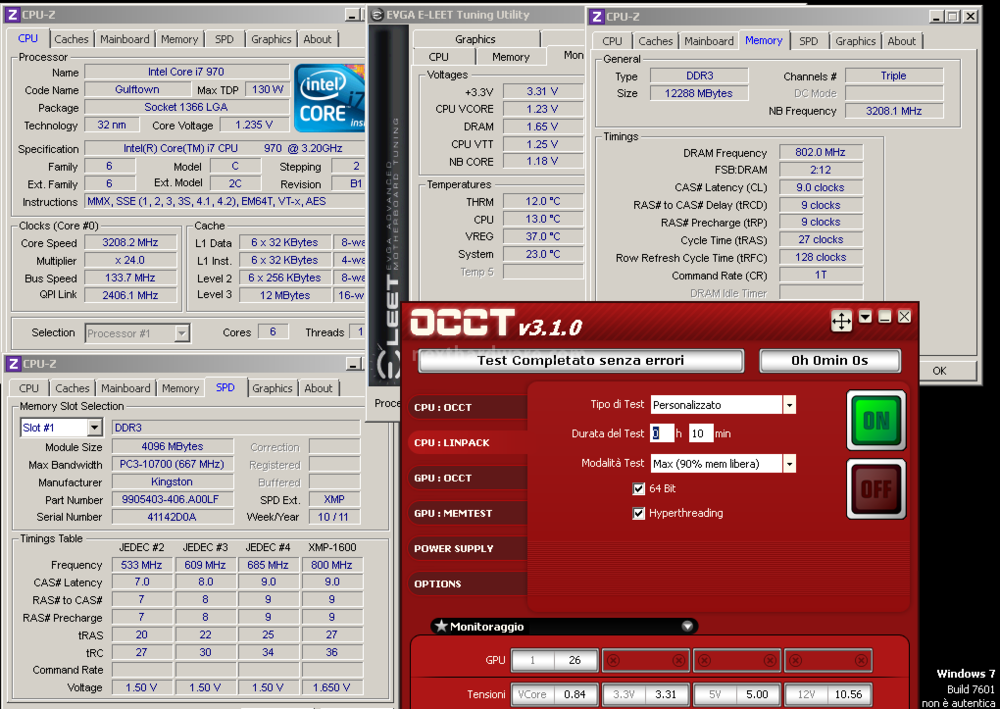1000x709 pixels.
Task: Click the "3208.2 MHz" core speed value
Action: click(130, 242)
